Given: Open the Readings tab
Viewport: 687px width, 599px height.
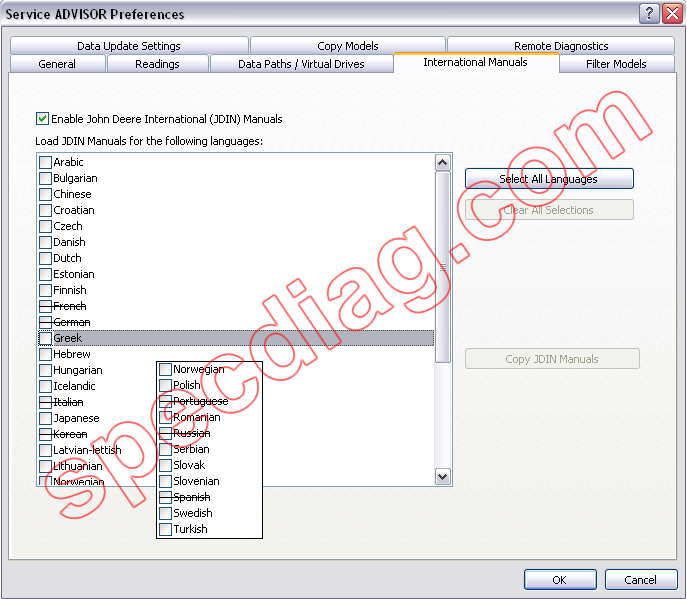Looking at the screenshot, I should 157,64.
